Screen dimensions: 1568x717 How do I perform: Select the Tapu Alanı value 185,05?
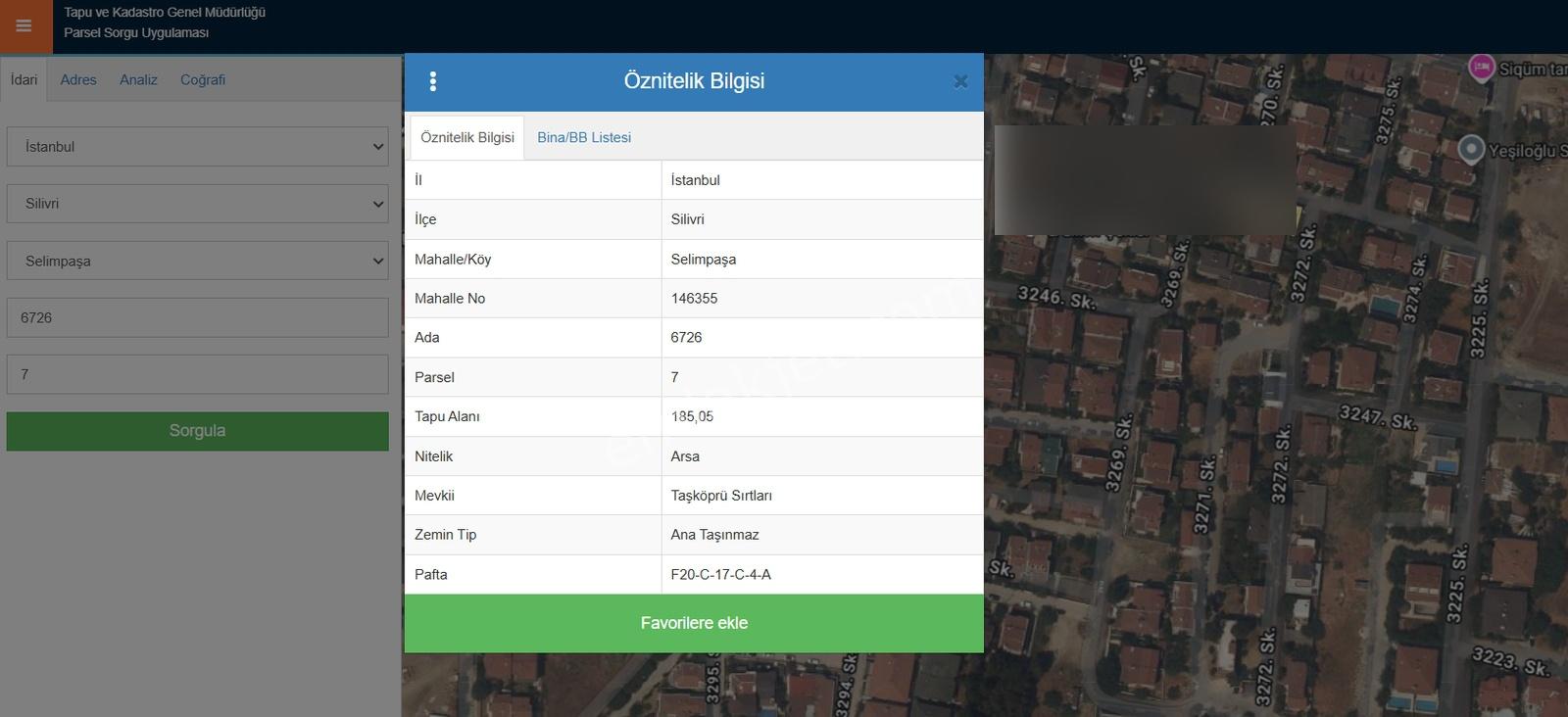coord(692,416)
